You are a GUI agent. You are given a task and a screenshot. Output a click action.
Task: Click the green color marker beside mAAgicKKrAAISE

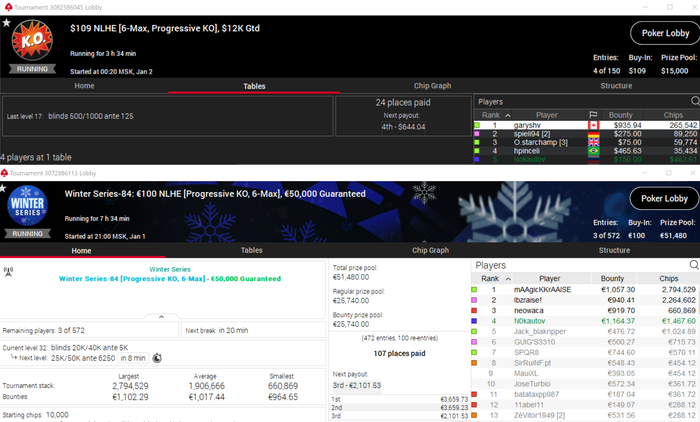[x=474, y=289]
